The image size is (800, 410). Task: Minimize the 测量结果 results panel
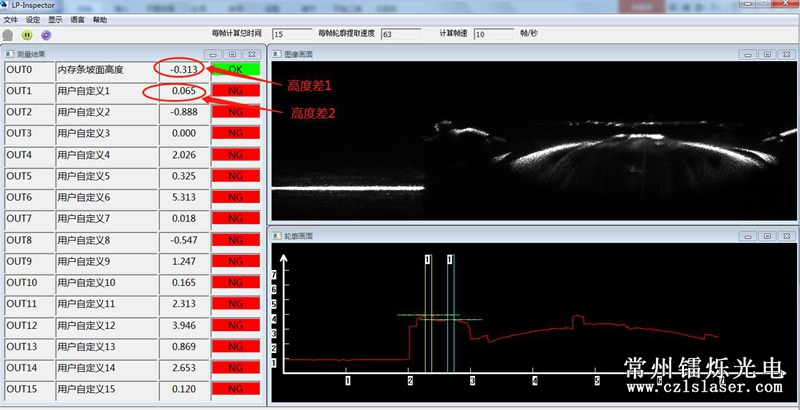[213, 53]
